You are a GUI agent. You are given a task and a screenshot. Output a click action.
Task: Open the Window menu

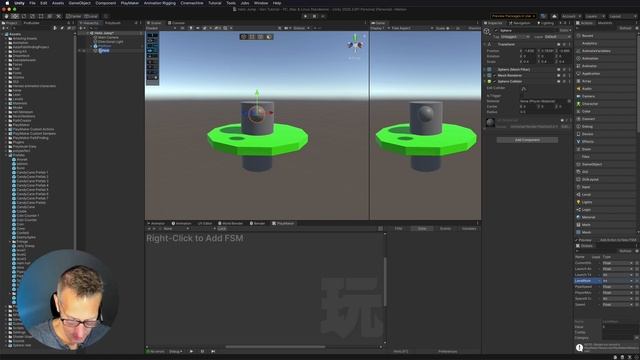click(261, 3)
